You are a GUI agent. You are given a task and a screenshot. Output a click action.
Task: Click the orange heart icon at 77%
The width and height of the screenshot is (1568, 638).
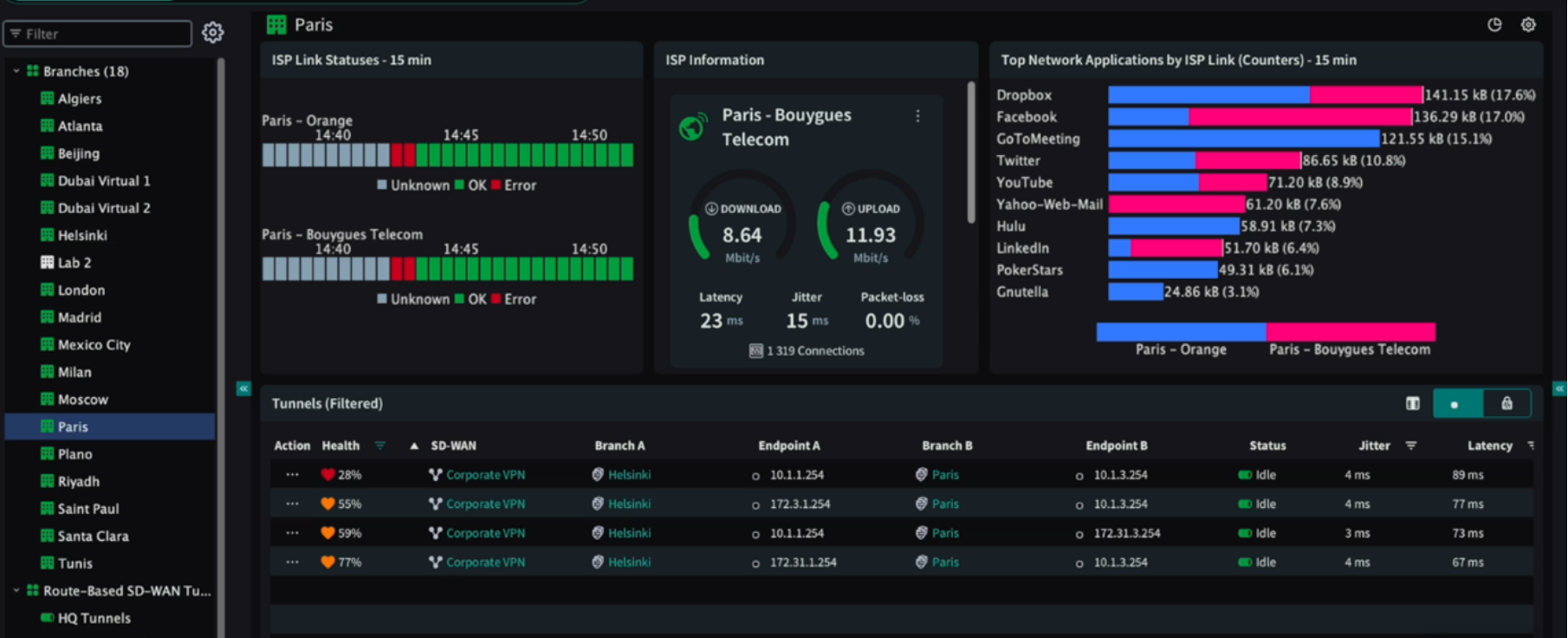pyautogui.click(x=327, y=562)
